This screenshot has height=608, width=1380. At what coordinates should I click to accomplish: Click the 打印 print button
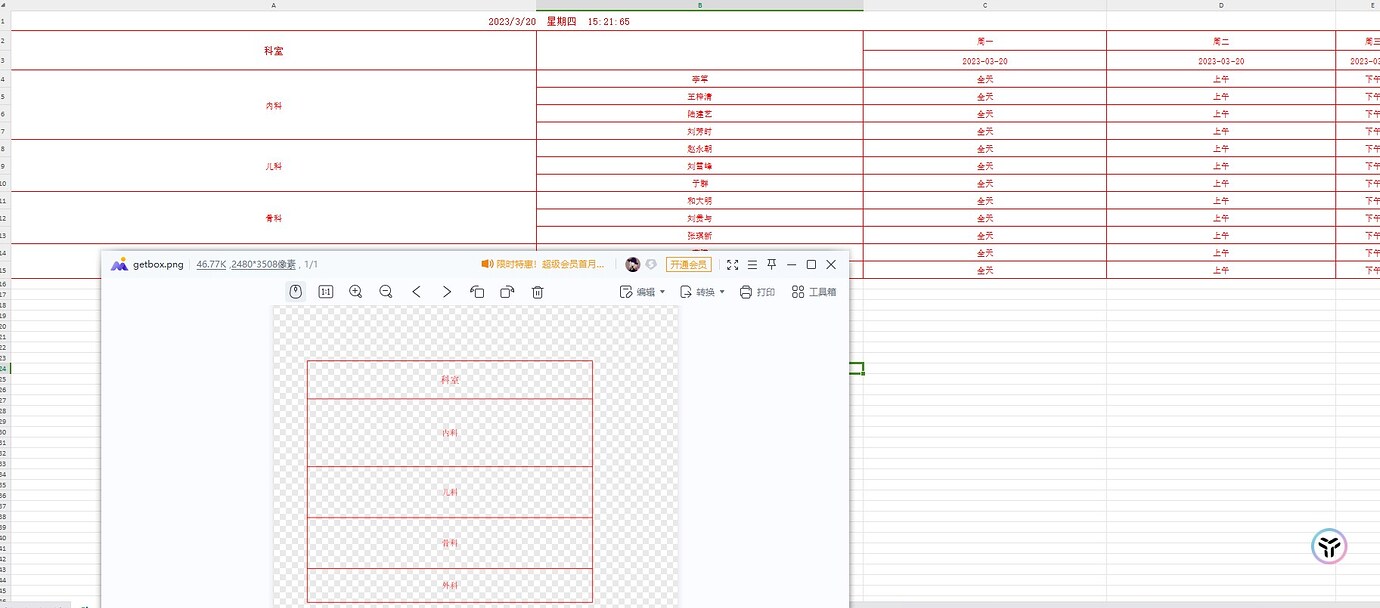[757, 292]
